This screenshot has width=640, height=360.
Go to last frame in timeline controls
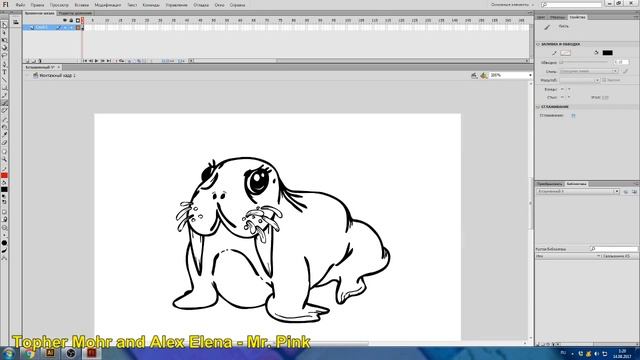pos(109,61)
